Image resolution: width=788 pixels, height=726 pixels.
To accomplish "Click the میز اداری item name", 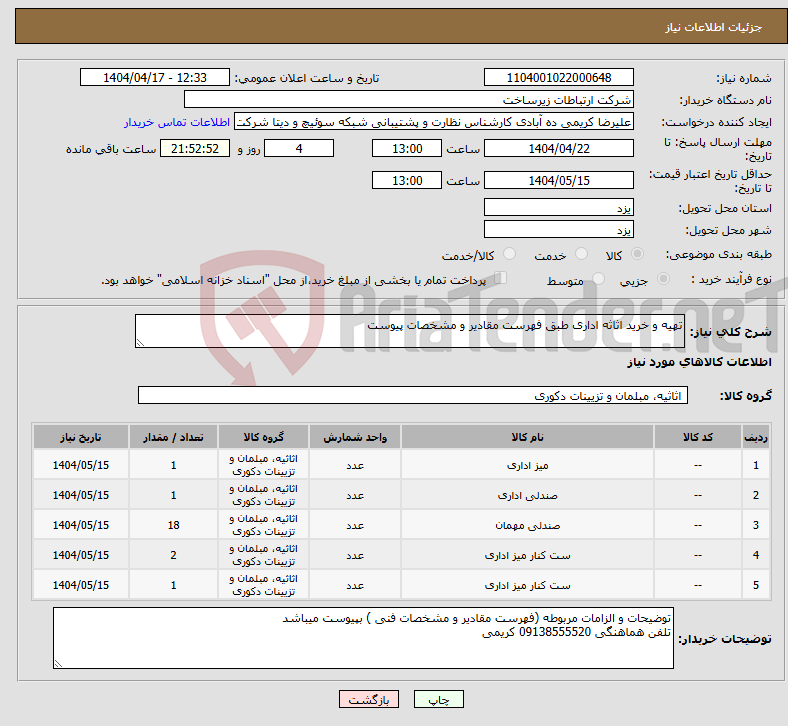I will click(528, 466).
